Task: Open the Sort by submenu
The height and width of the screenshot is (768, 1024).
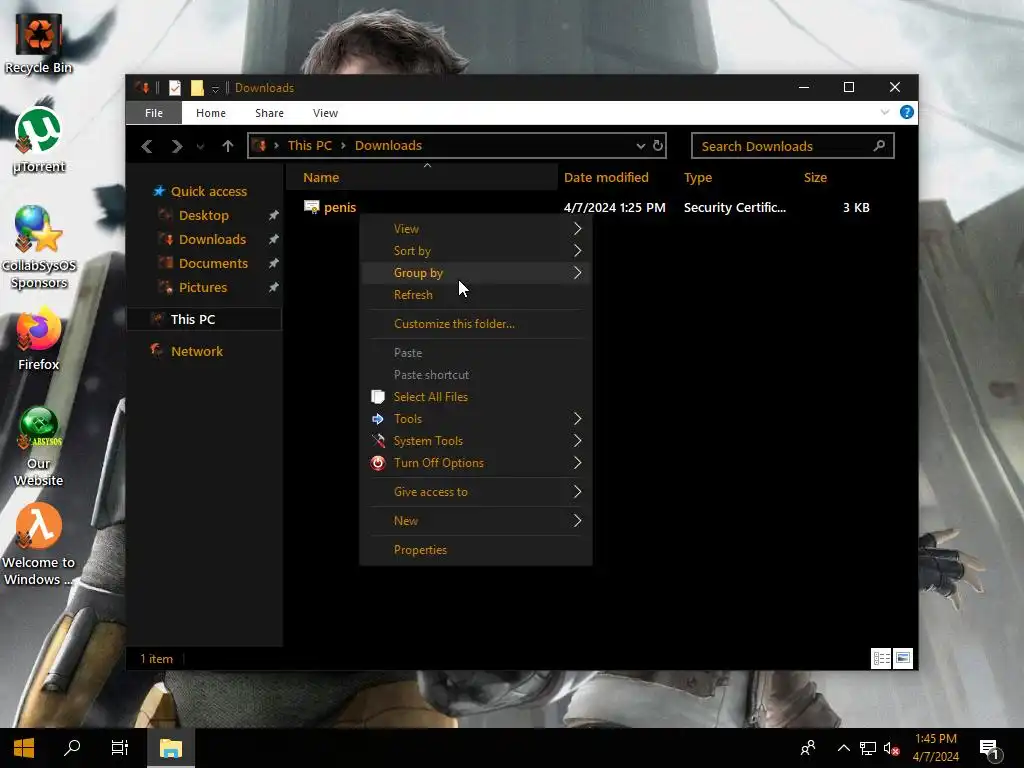Action: pos(475,251)
